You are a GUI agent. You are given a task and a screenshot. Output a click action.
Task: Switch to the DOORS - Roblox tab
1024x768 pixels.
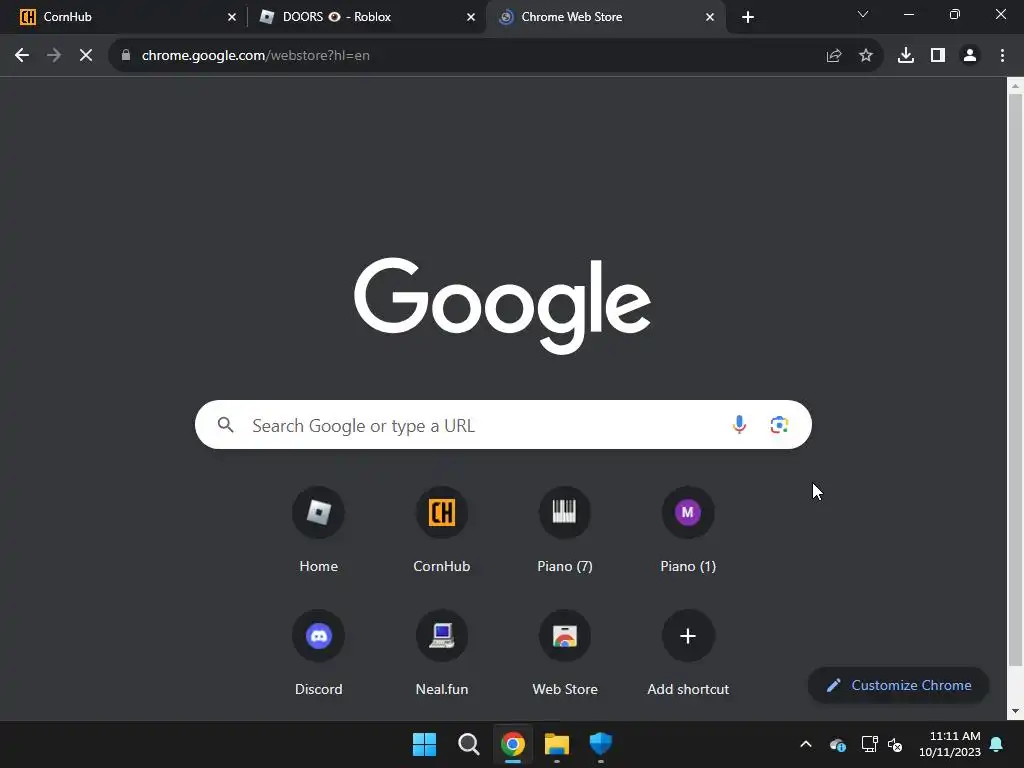[366, 17]
